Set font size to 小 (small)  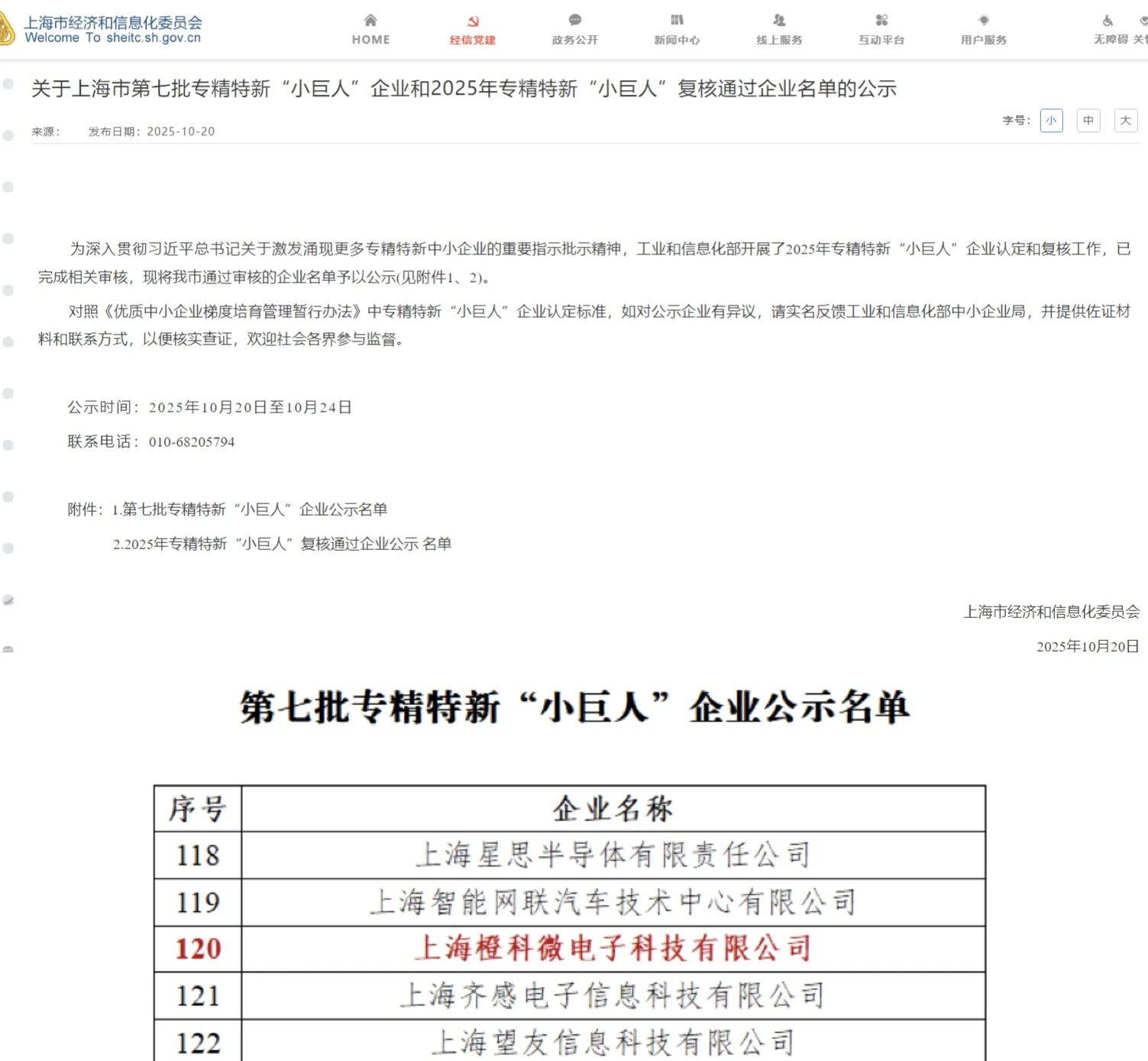click(1051, 121)
